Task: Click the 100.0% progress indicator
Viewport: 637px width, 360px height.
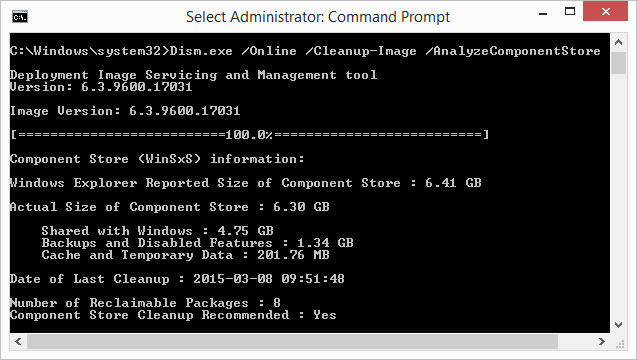Action: (x=249, y=134)
